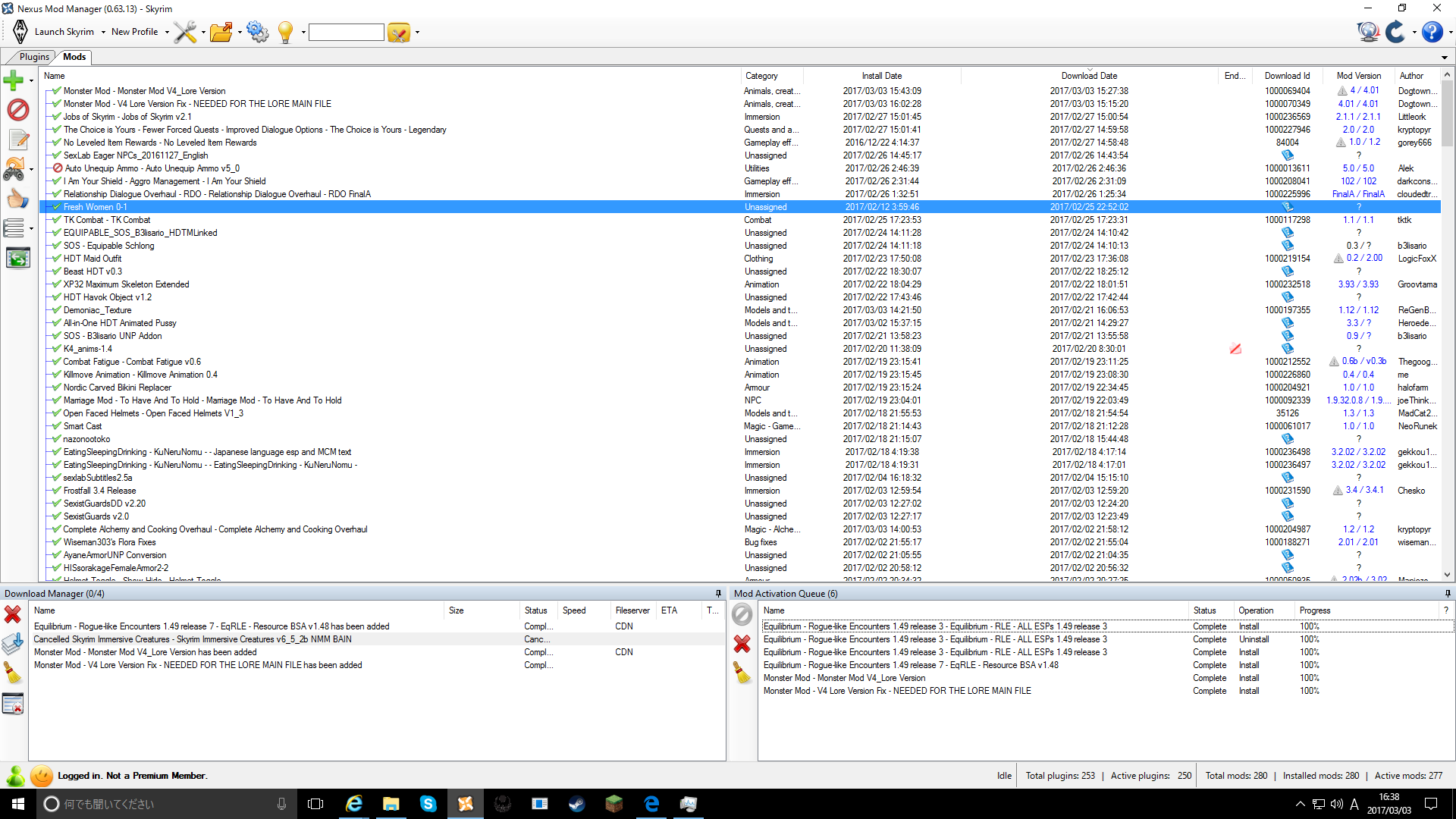Click the window with red X icon
This screenshot has width=1456, height=819.
coord(13,704)
